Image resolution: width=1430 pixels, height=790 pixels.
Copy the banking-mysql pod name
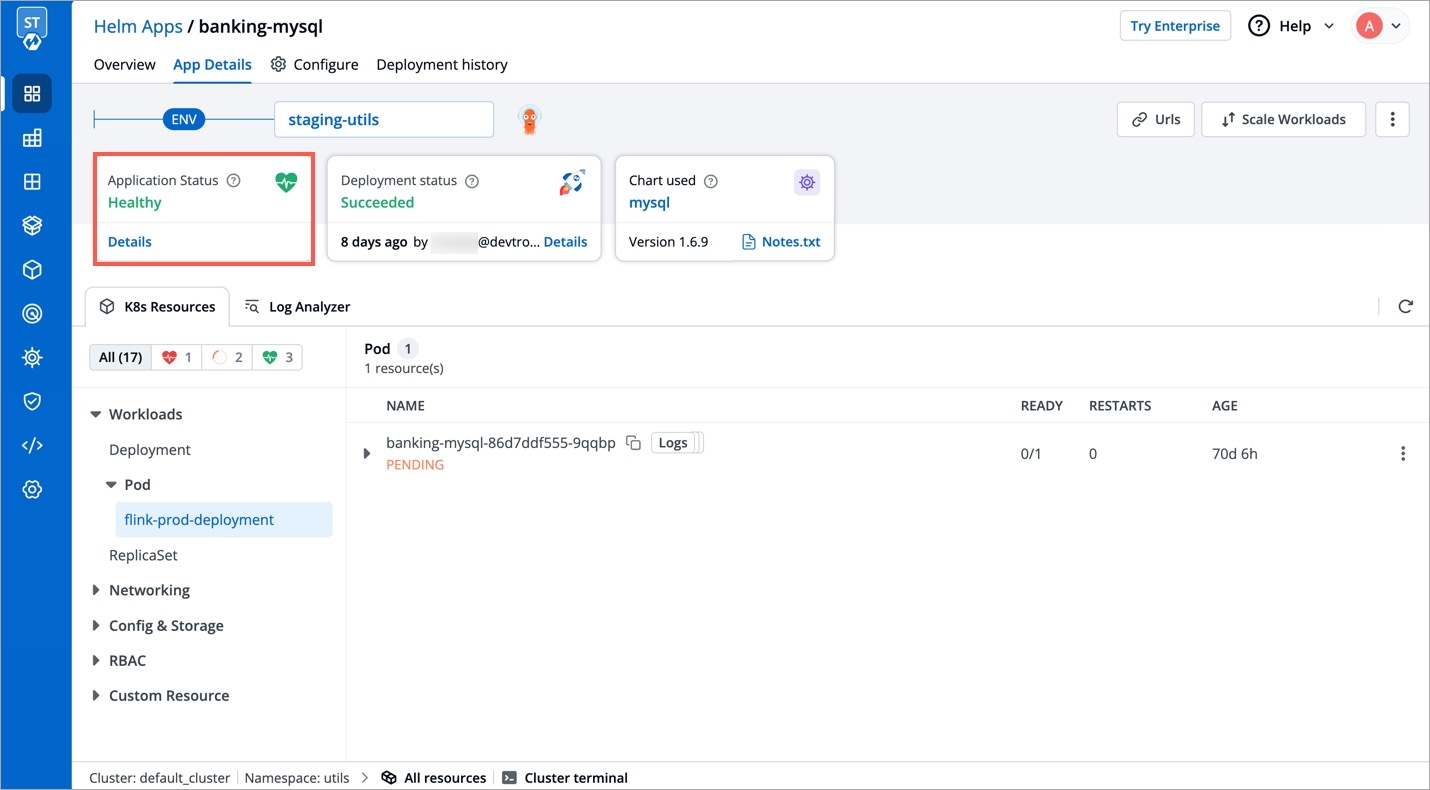633,443
